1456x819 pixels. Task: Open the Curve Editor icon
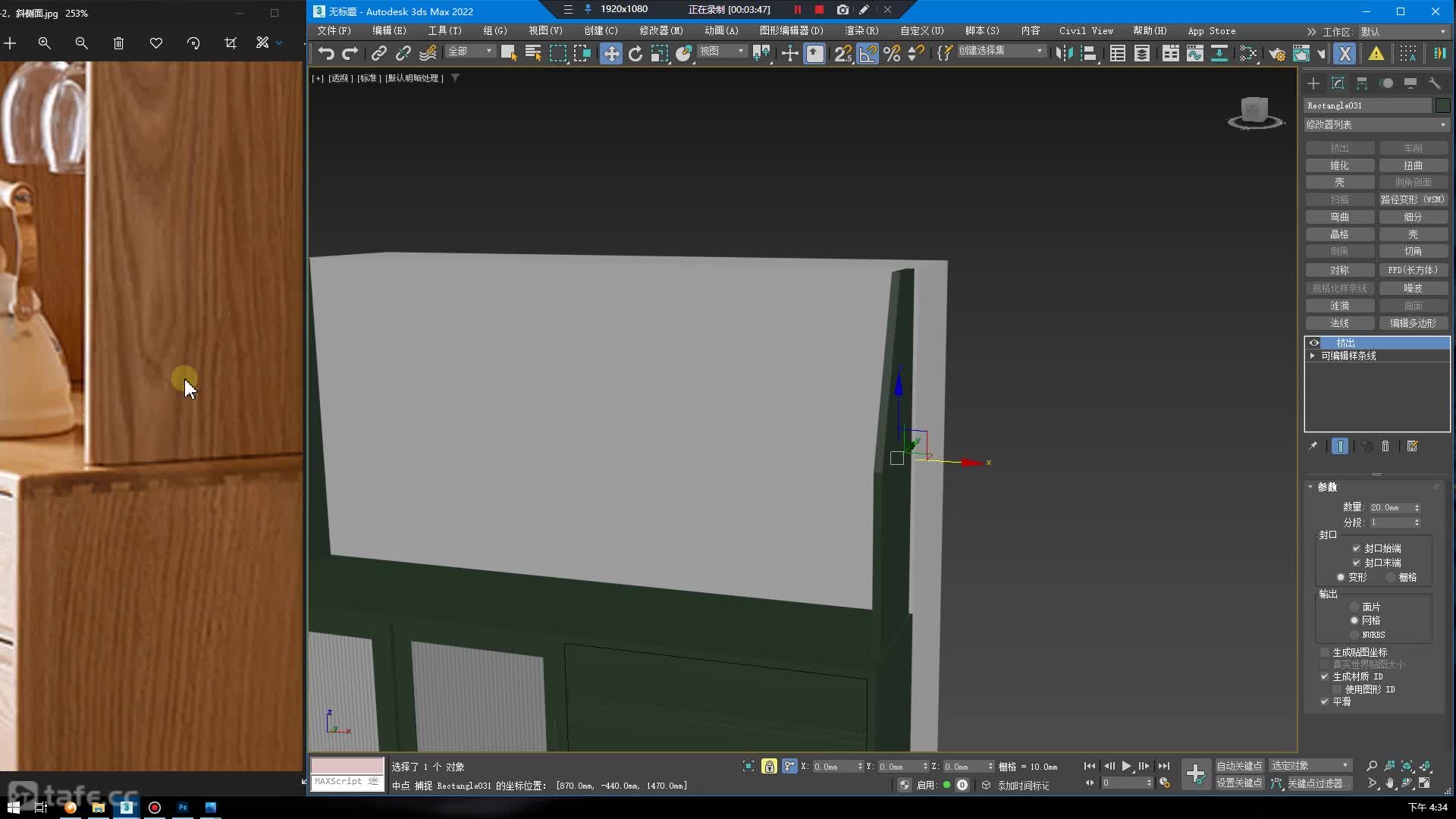(x=1195, y=53)
